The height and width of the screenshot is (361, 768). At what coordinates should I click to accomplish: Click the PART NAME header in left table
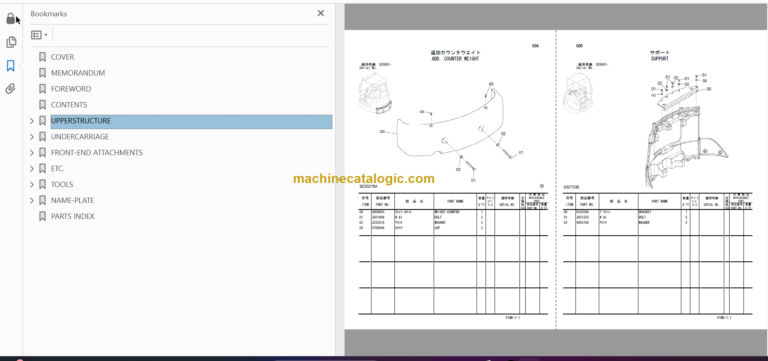click(x=455, y=201)
